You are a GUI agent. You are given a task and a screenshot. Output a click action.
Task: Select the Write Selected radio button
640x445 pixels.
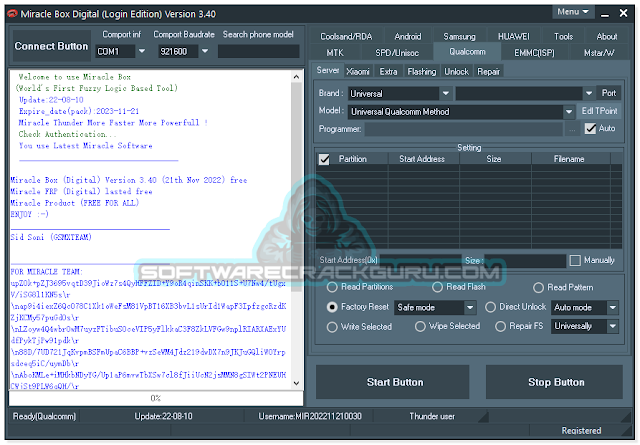click(x=332, y=327)
